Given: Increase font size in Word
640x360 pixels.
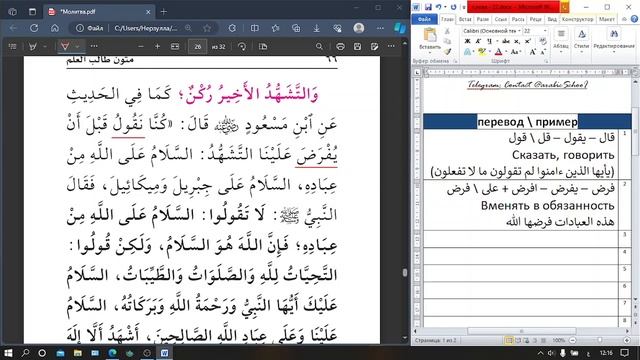Looking at the screenshot, I should click(x=533, y=52).
